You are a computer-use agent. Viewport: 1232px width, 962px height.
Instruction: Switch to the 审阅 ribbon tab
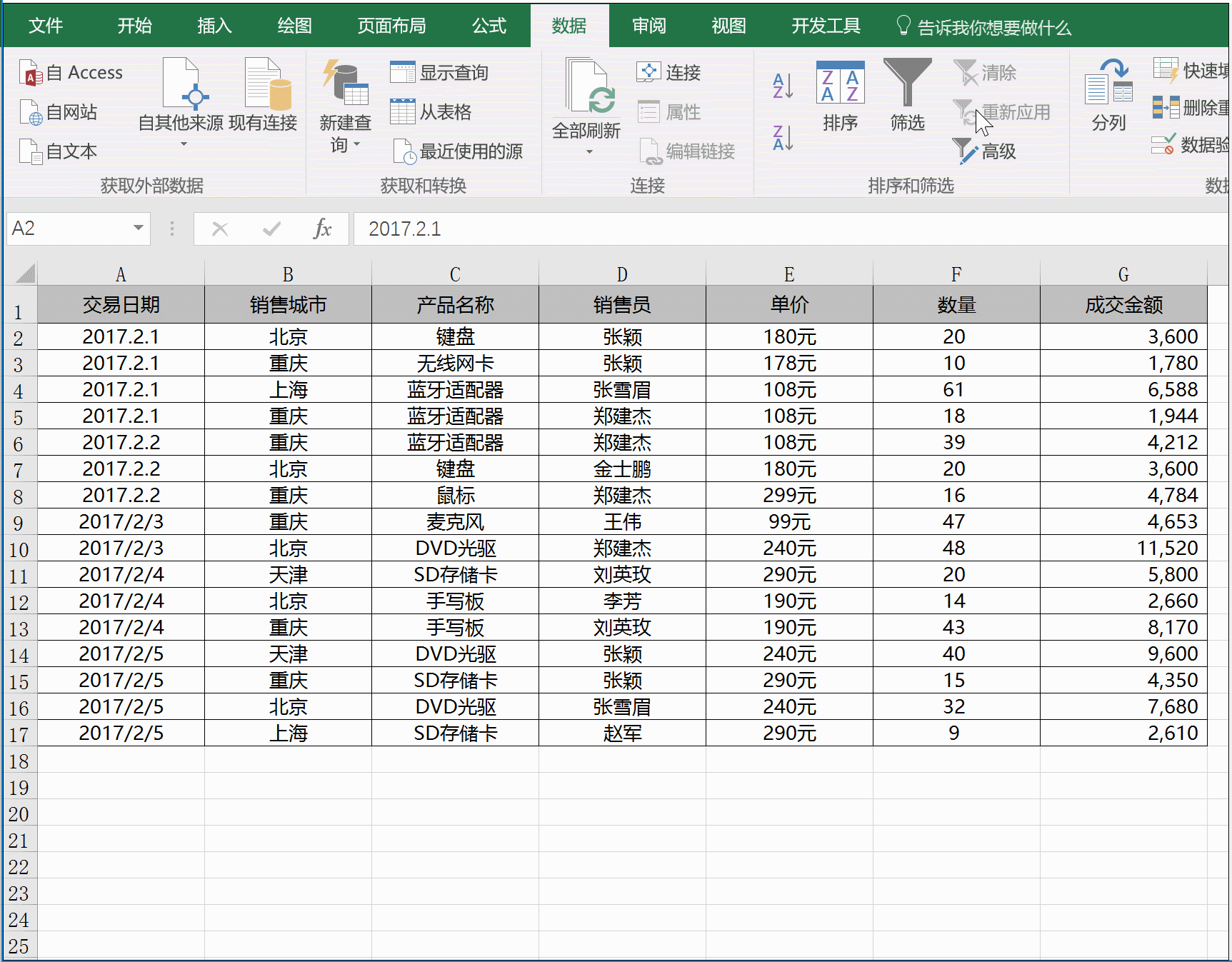pyautogui.click(x=647, y=25)
